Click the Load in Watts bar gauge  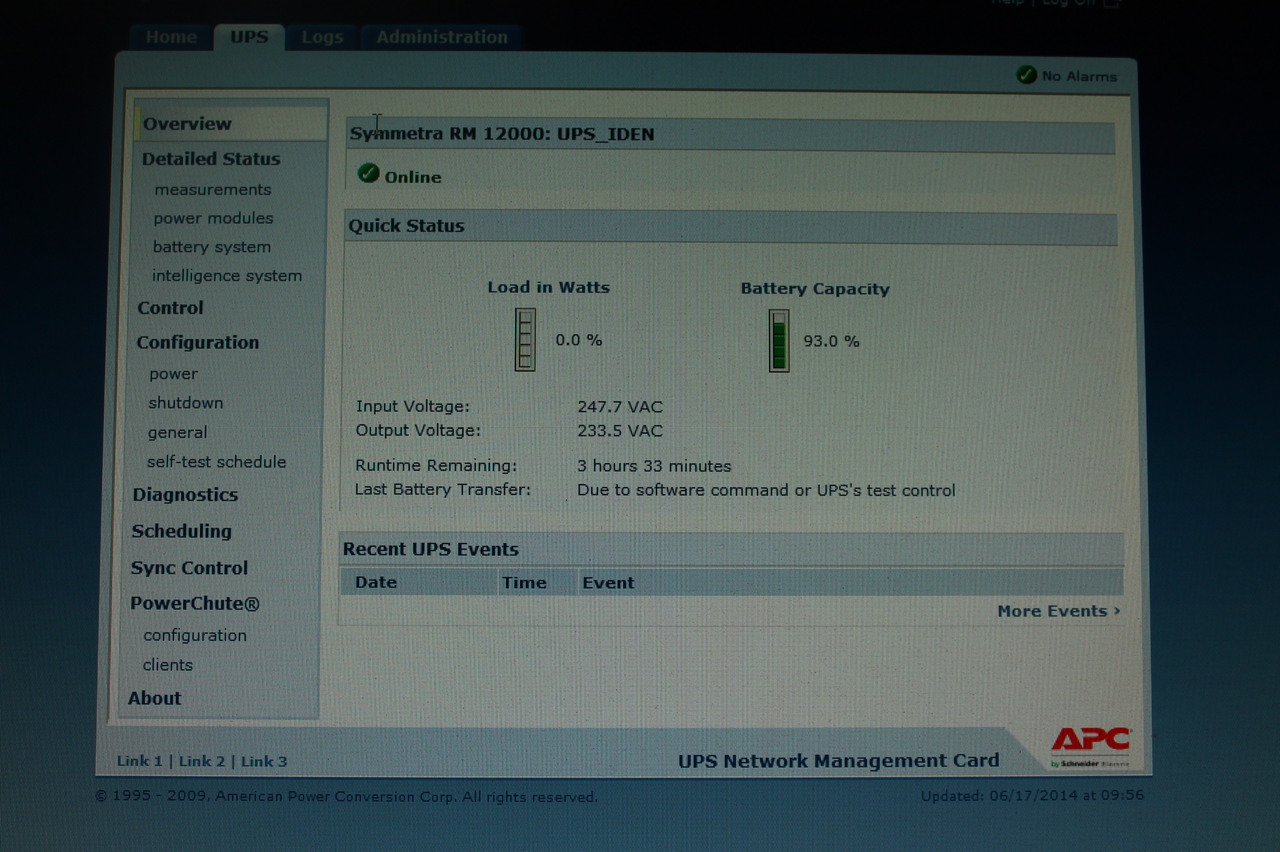tap(525, 340)
